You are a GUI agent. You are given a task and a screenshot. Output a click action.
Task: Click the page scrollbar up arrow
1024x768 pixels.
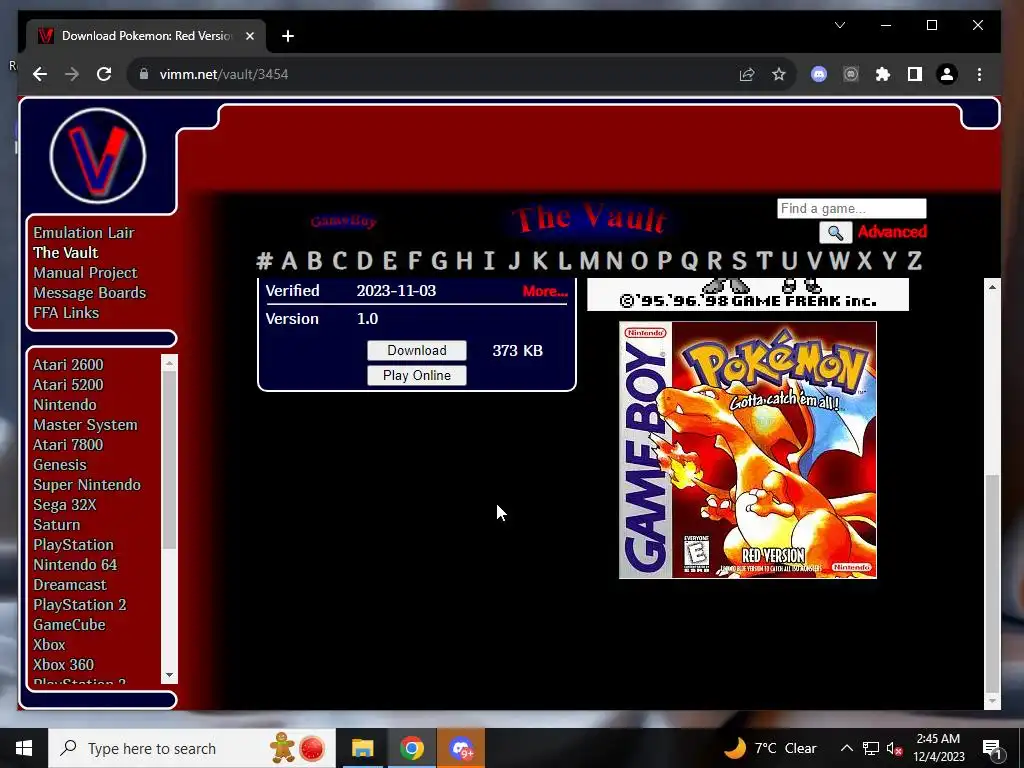click(992, 287)
